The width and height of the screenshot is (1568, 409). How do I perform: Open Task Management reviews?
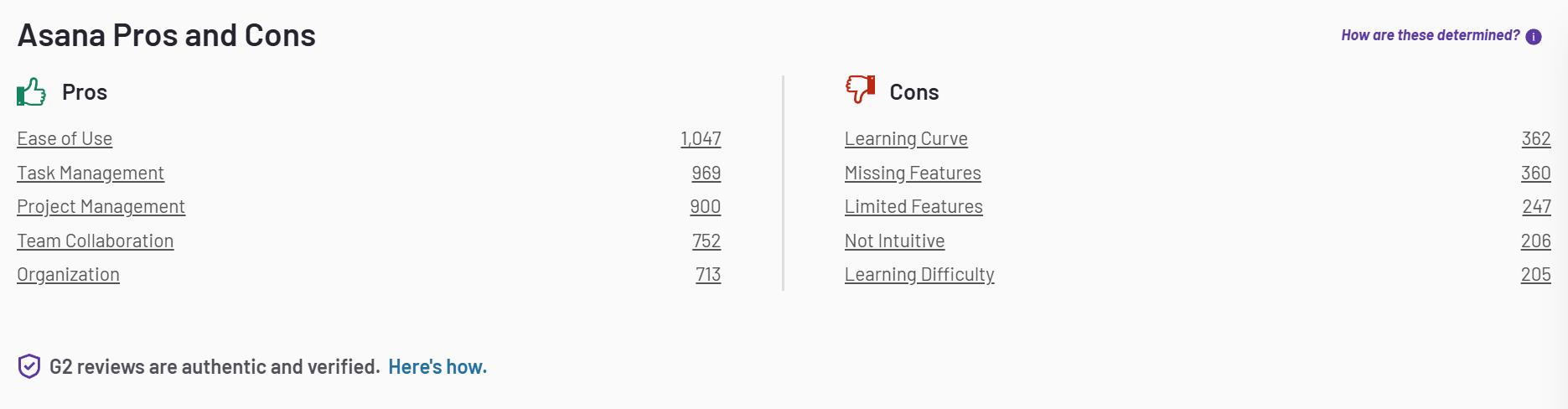(91, 173)
